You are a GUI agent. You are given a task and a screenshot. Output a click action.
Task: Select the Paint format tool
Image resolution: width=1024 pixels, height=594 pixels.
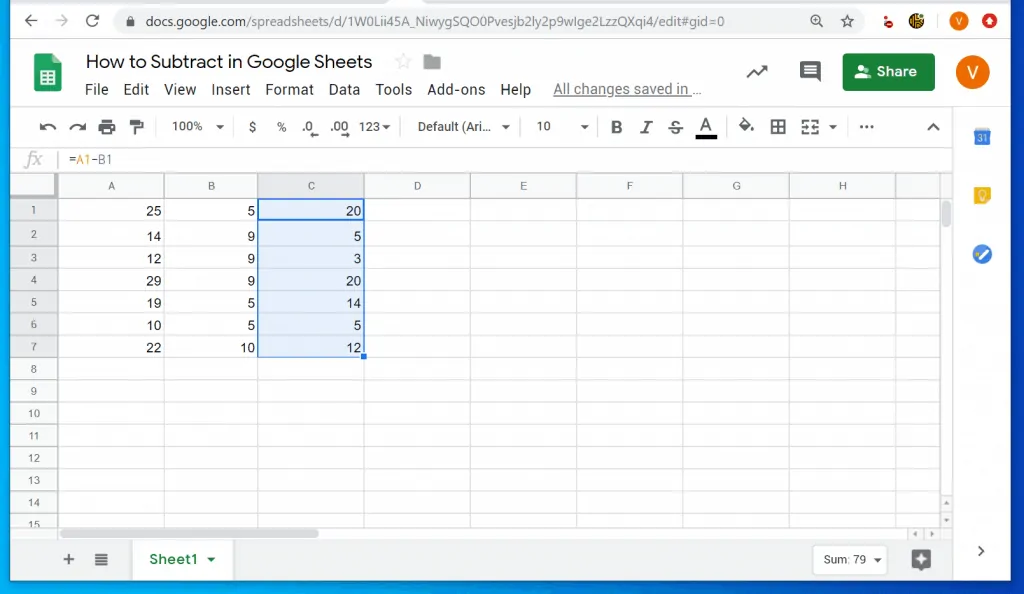[x=137, y=126]
